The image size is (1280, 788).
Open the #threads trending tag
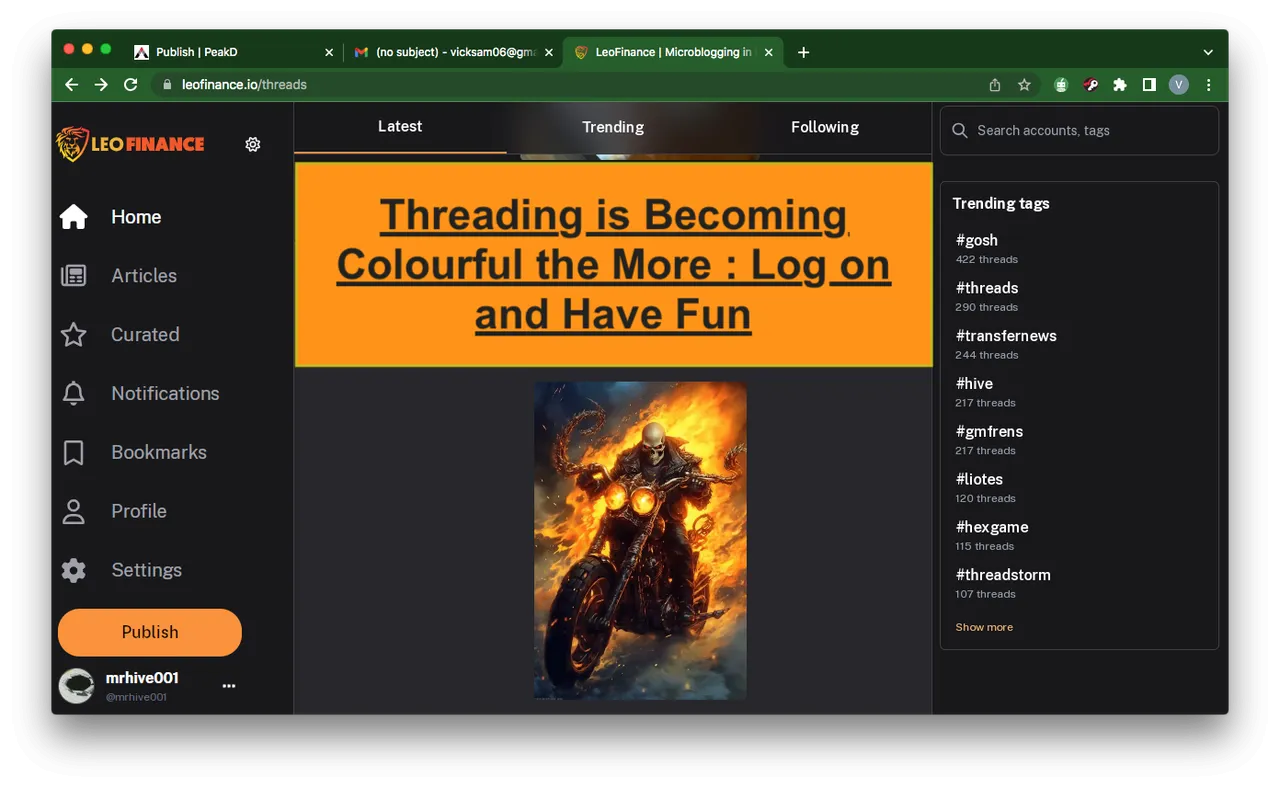[987, 288]
